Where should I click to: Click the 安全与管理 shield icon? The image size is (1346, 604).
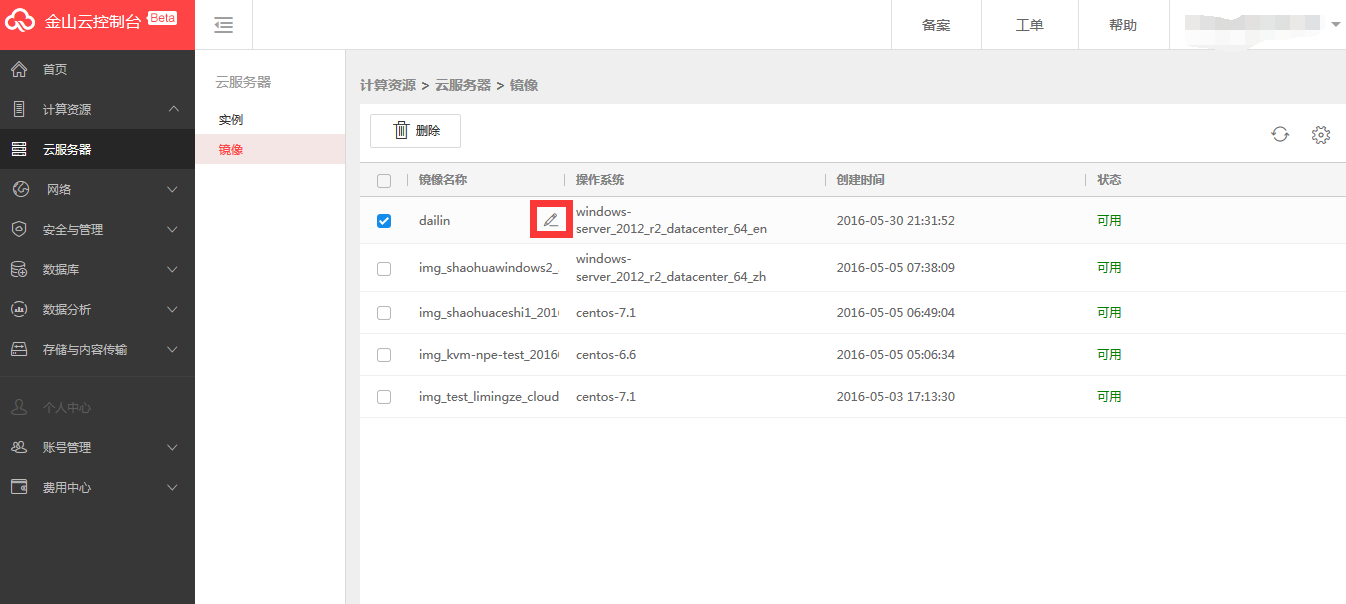tap(19, 229)
